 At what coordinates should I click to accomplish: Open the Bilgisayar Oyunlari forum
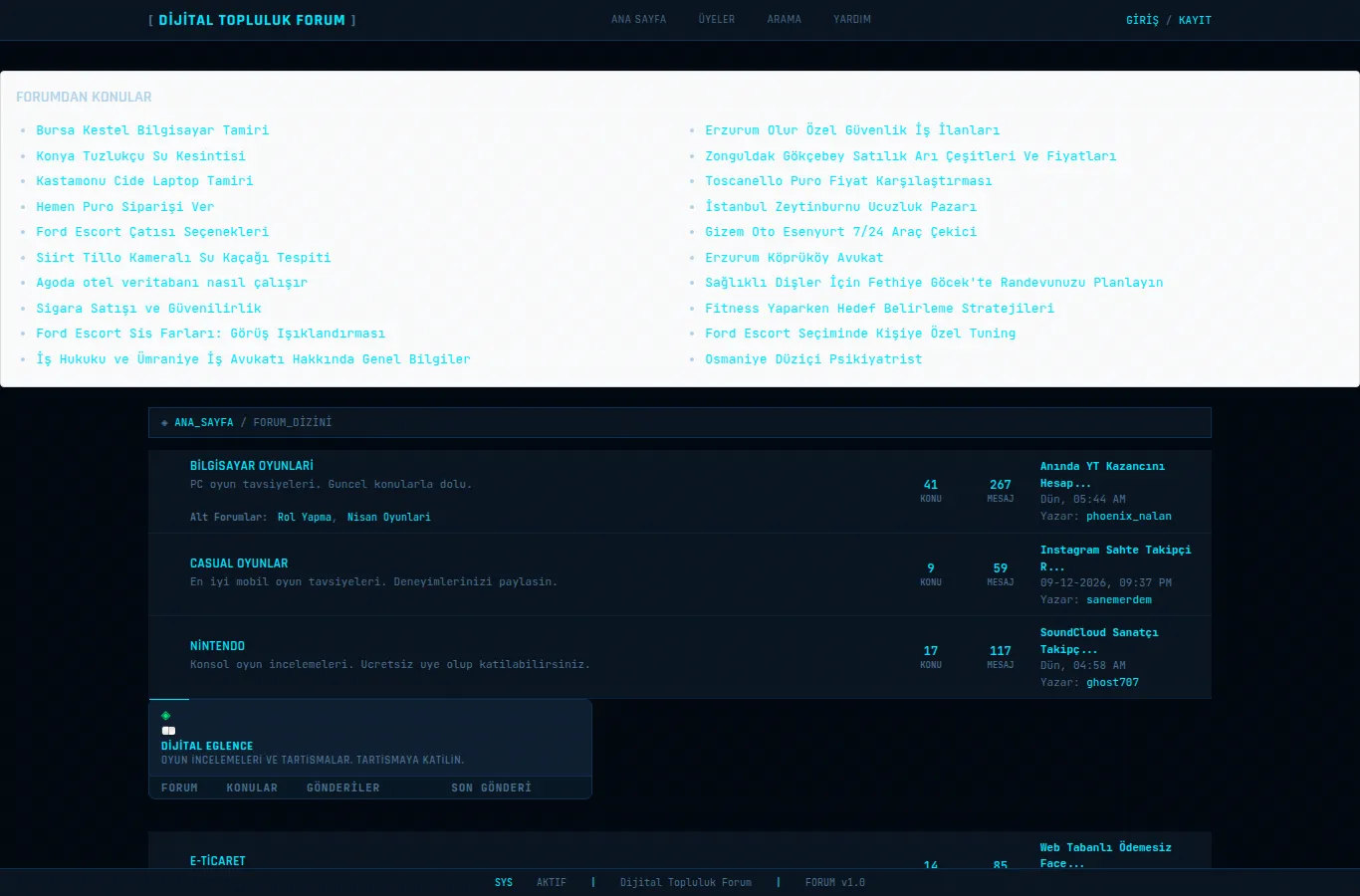coord(252,466)
